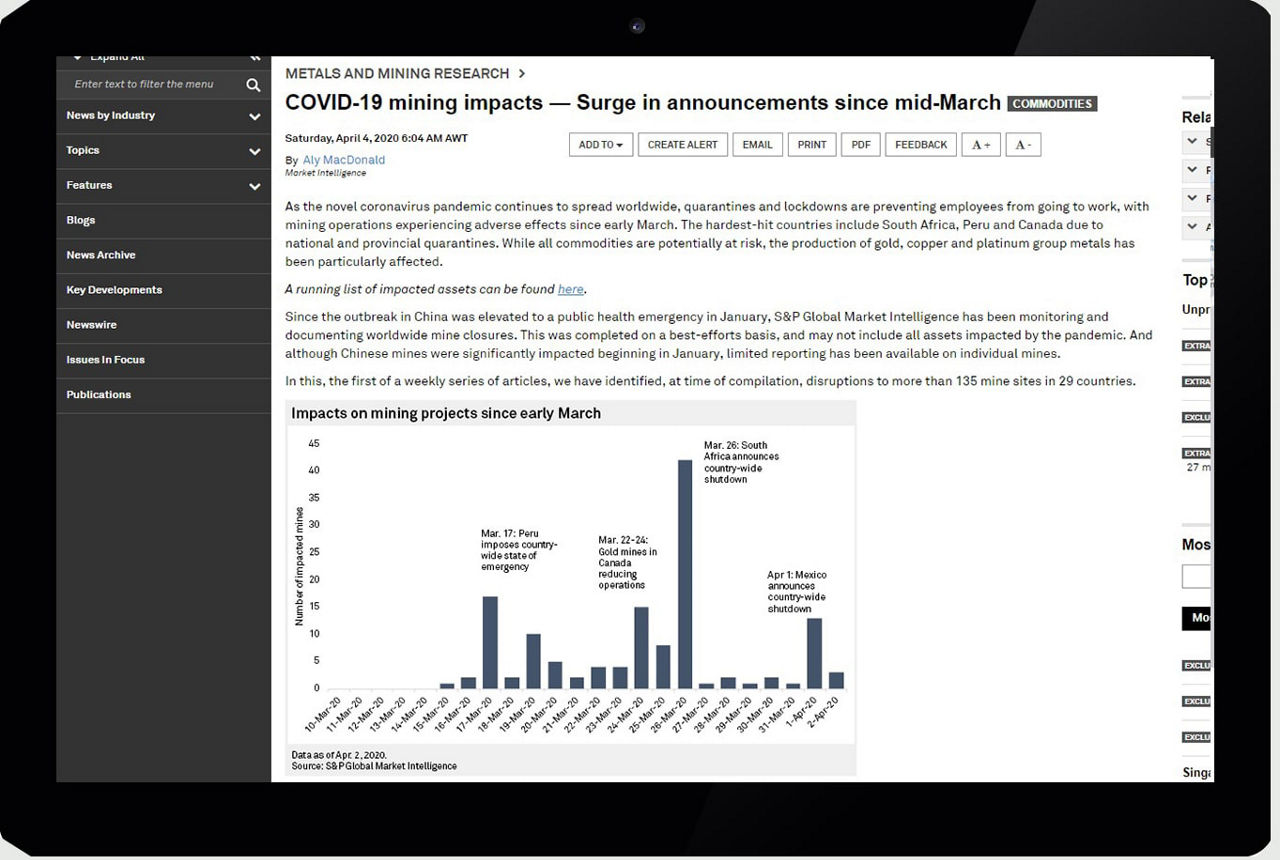The width and height of the screenshot is (1280, 860).
Task: Open News Archive in the sidebar
Action: click(101, 255)
